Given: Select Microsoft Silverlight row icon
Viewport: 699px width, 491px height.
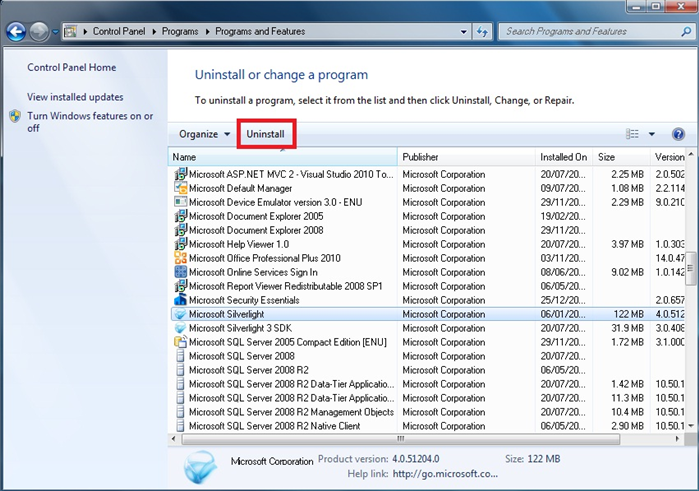Looking at the screenshot, I should pos(180,314).
